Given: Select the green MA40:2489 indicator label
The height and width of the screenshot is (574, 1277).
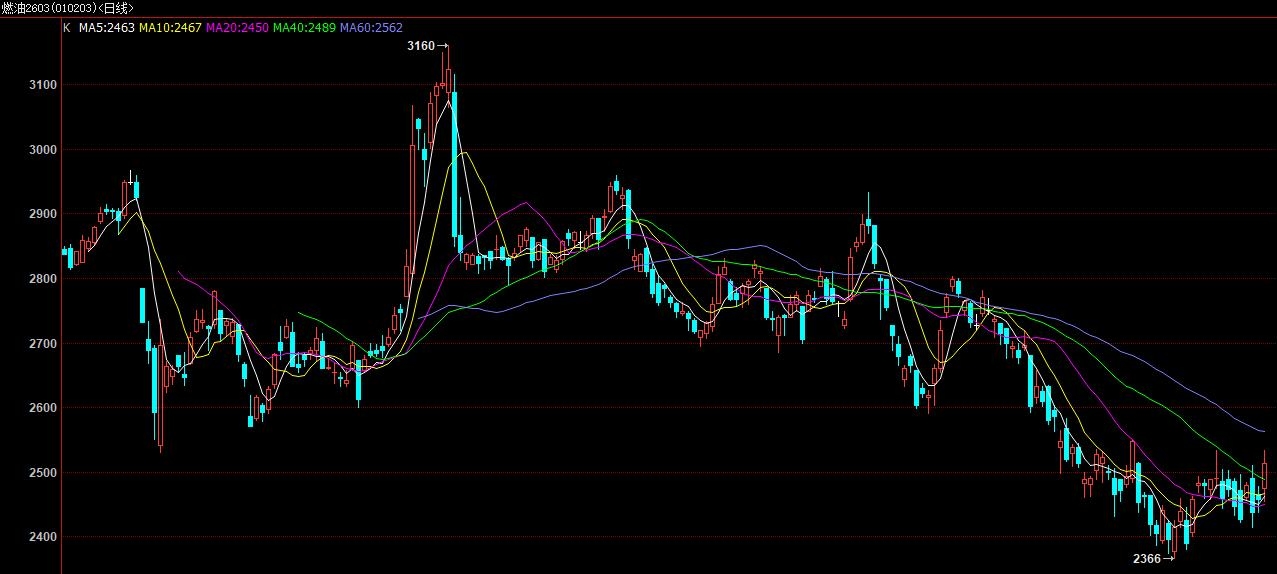Looking at the screenshot, I should point(304,28).
